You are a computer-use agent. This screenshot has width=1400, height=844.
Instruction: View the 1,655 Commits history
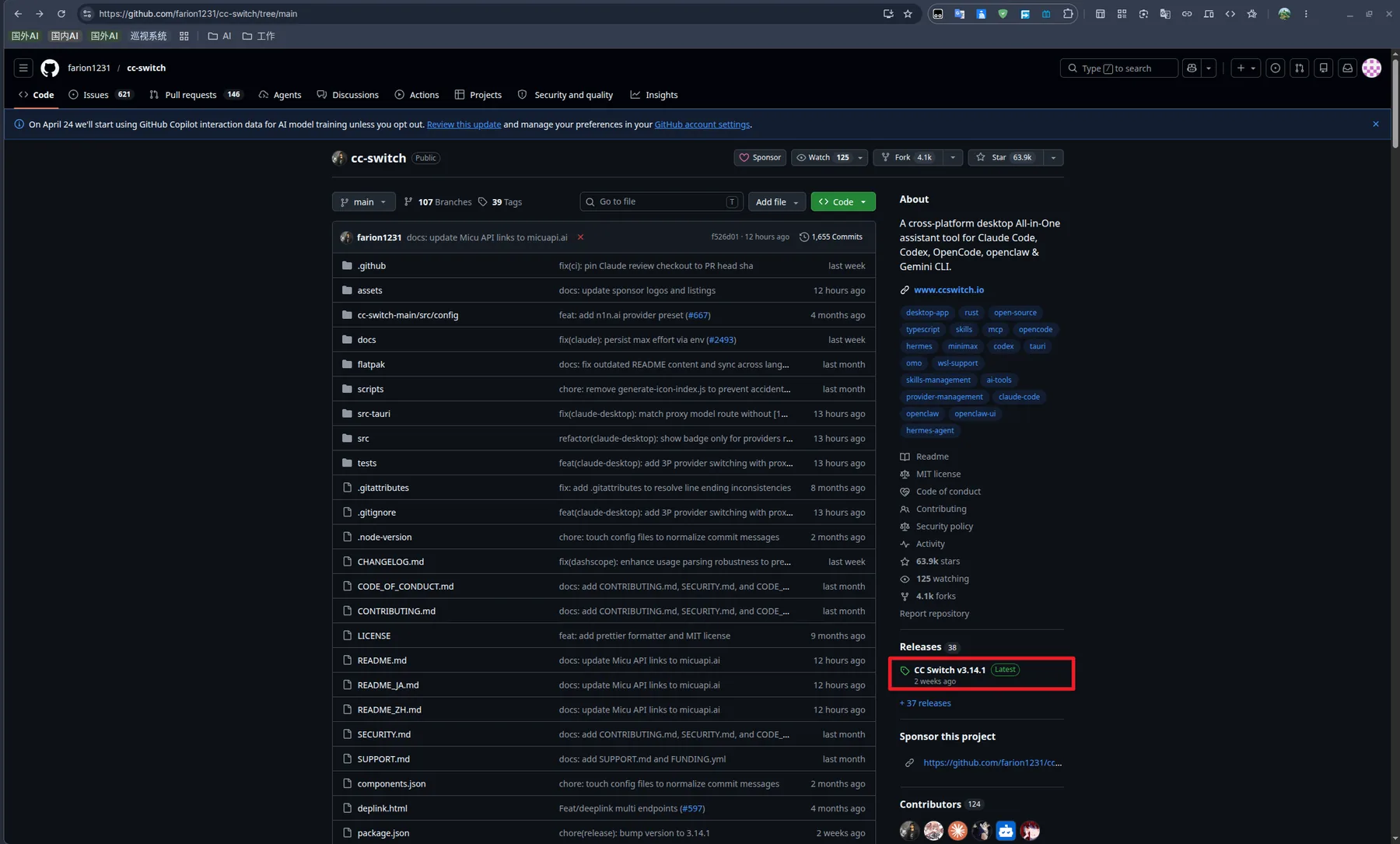pos(831,237)
